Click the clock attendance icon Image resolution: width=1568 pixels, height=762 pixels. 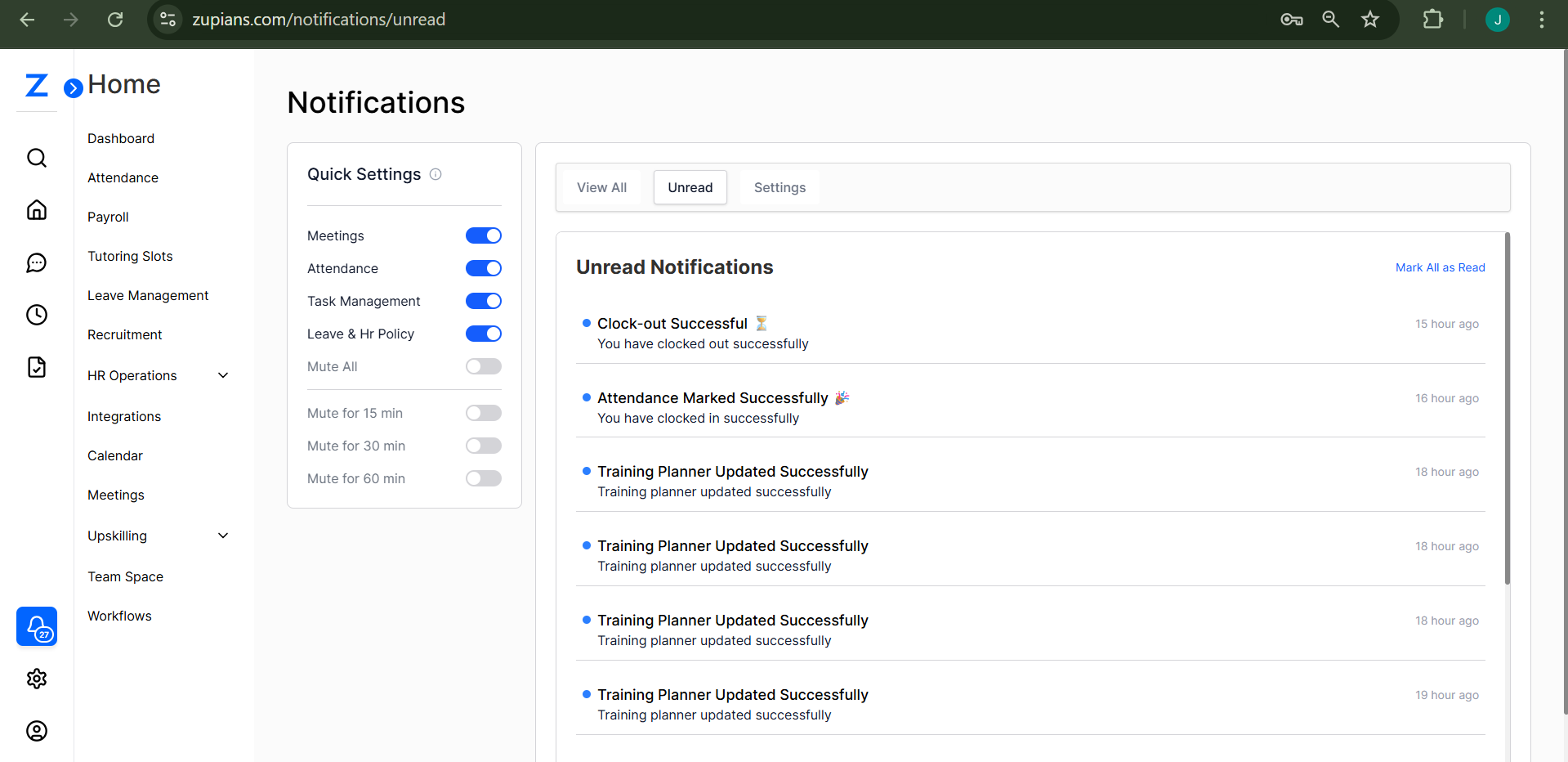[x=36, y=314]
